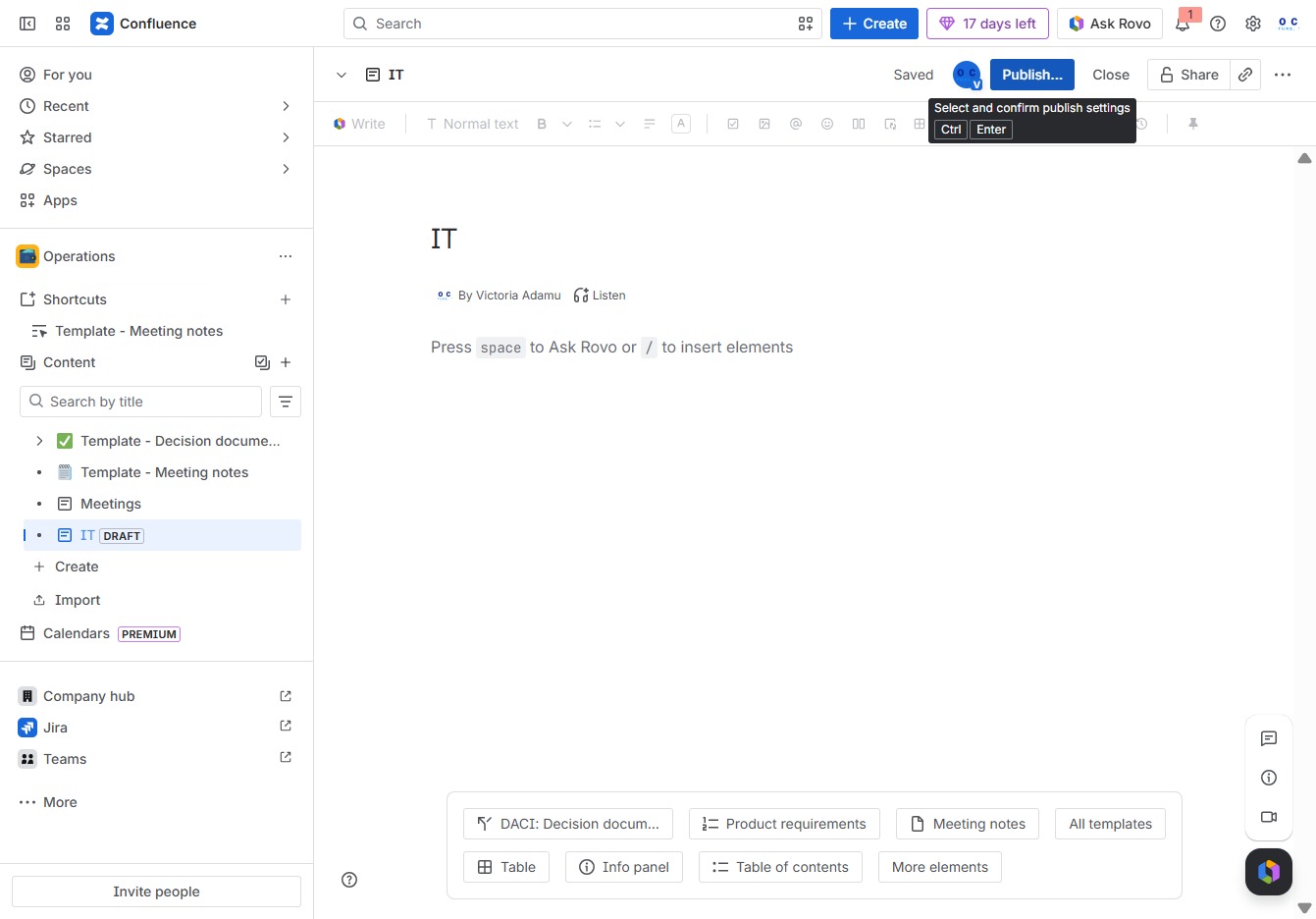Viewport: 1316px width, 919px height.
Task: Expand the Spaces menu chevron
Action: click(x=286, y=169)
